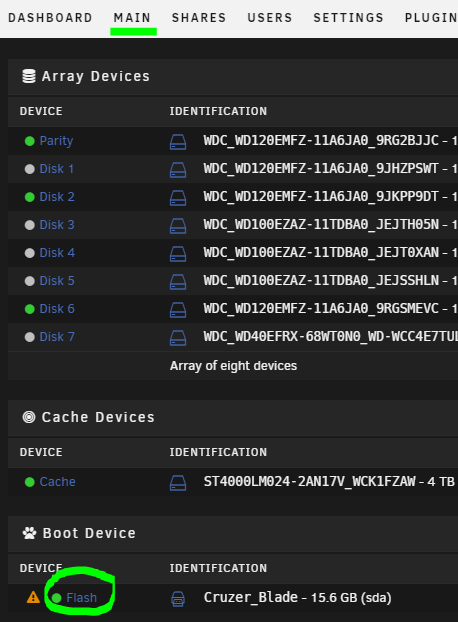Click the green status dot for Parity
Image resolution: width=458 pixels, height=622 pixels.
(30, 141)
